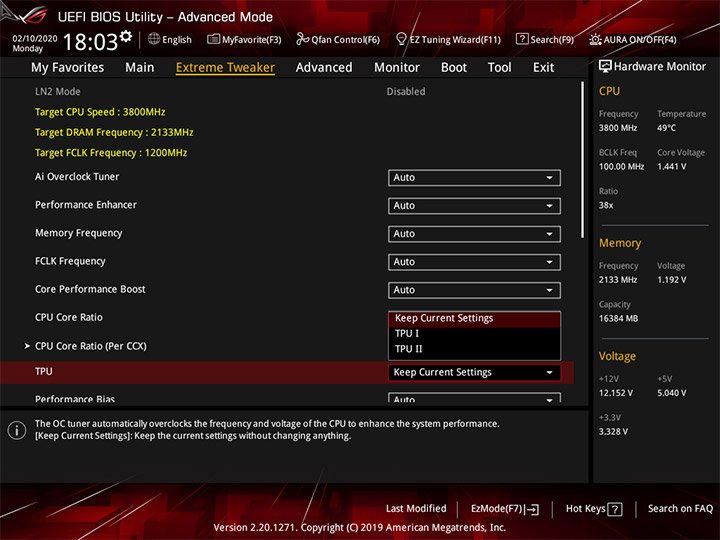
Task: Toggle the AURA ON/OFF(F4) light icon
Action: (595, 39)
